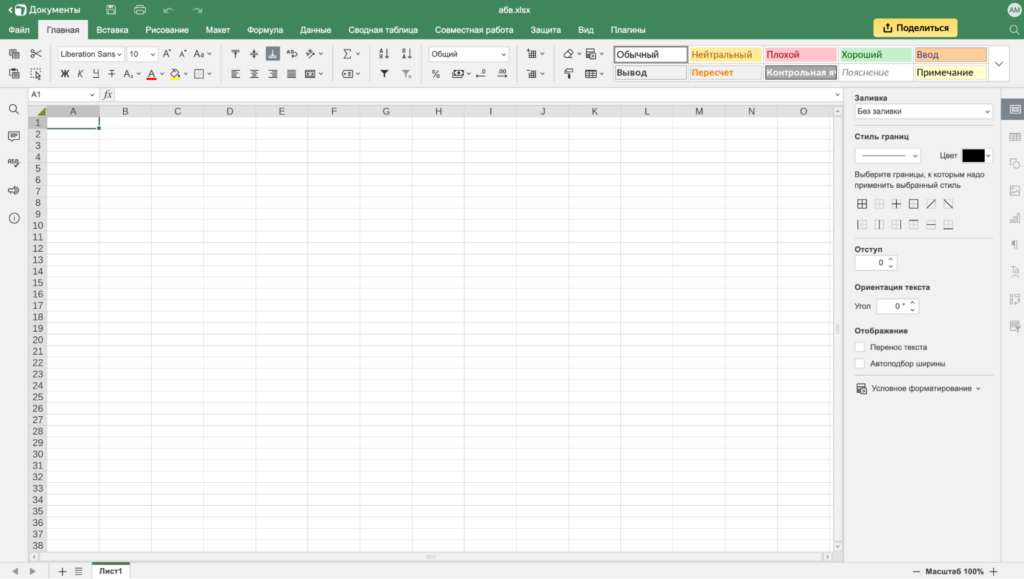Click the cut (scissors) icon
The height and width of the screenshot is (579, 1024).
[36, 54]
